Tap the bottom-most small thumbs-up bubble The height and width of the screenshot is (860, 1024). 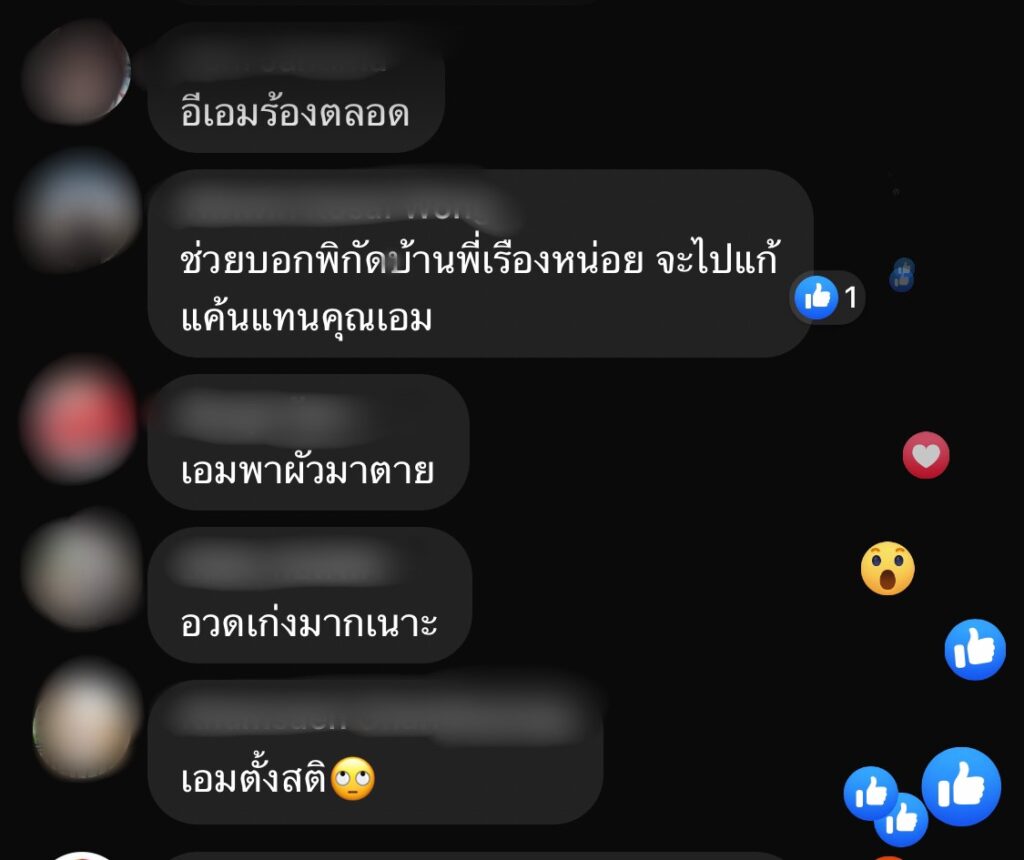pyautogui.click(x=901, y=820)
